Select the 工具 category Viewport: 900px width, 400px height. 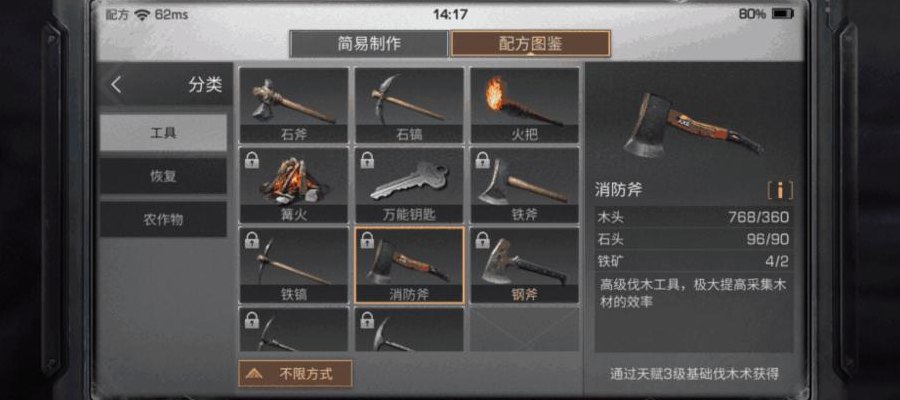tap(164, 133)
